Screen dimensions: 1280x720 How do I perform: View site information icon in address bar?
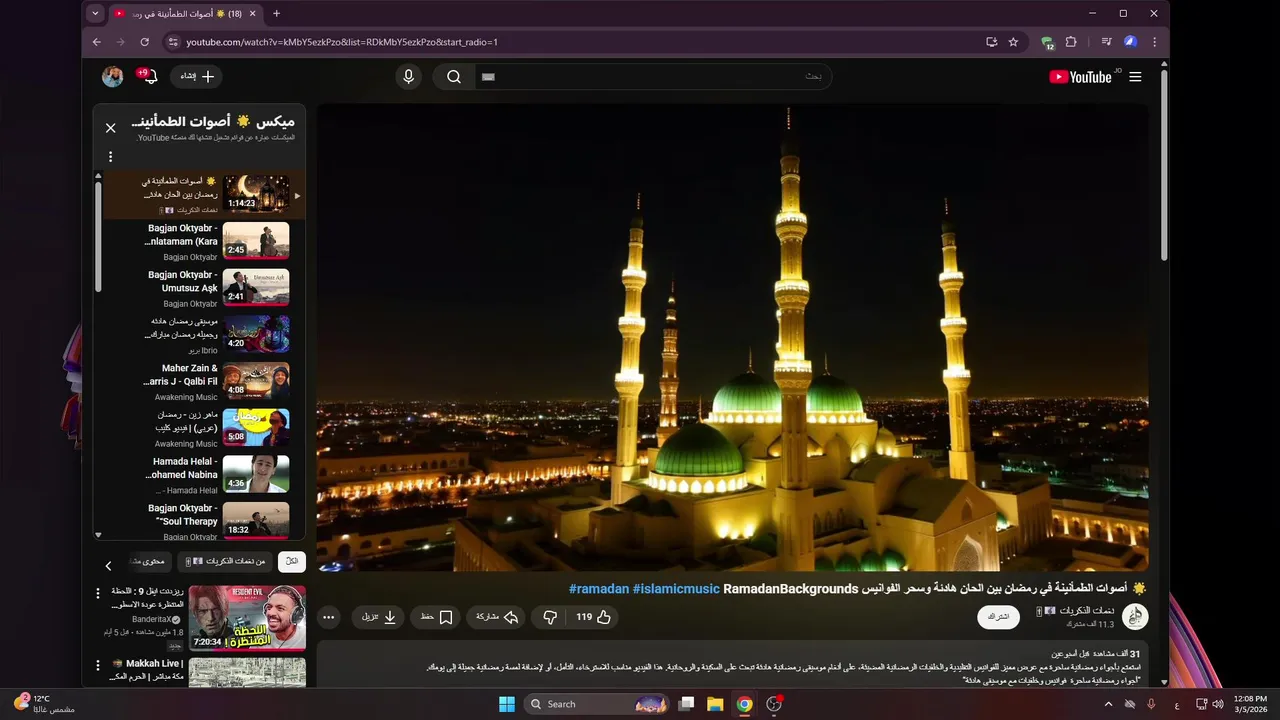point(173,42)
